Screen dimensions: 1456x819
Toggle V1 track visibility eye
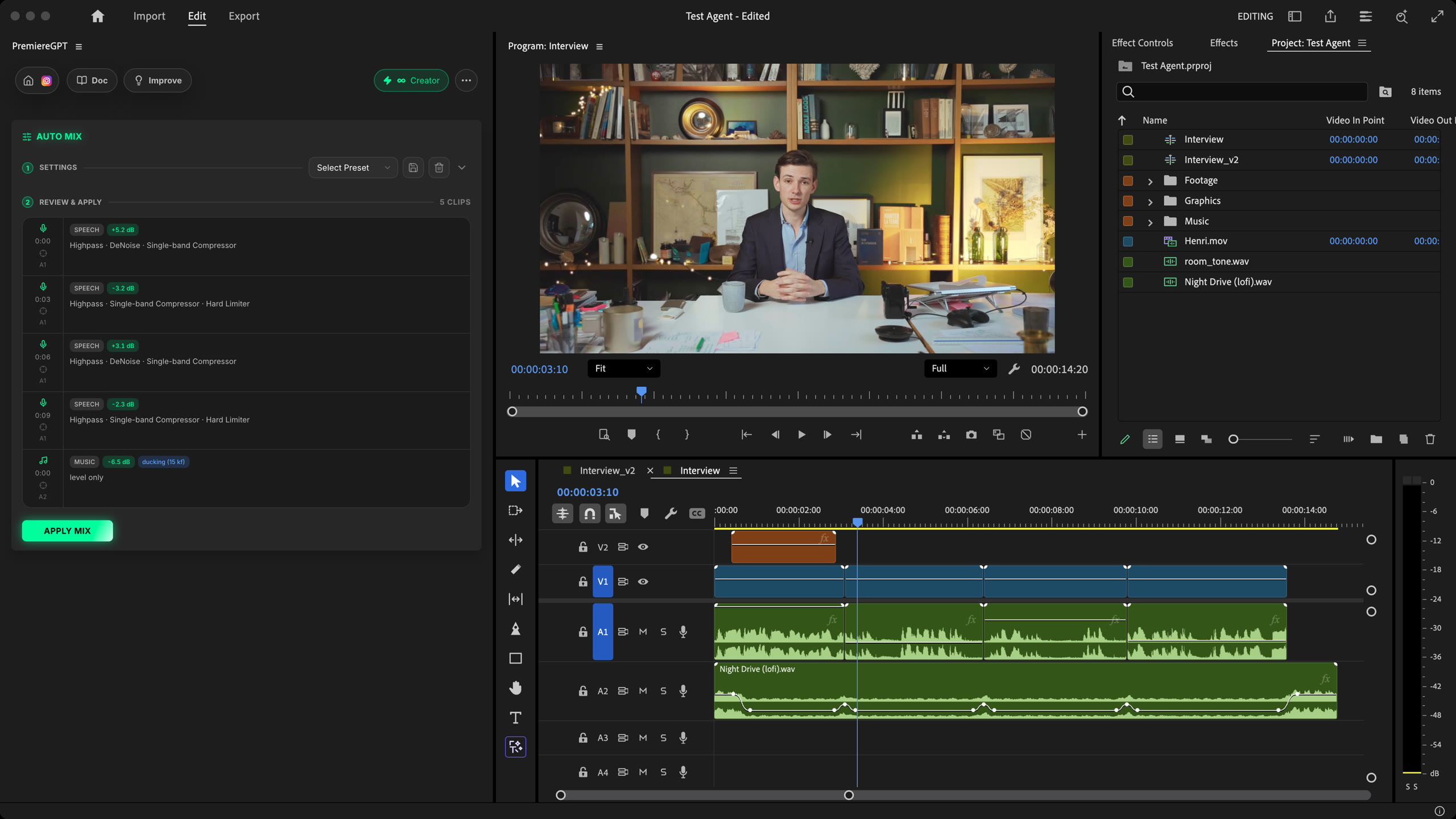coord(643,581)
